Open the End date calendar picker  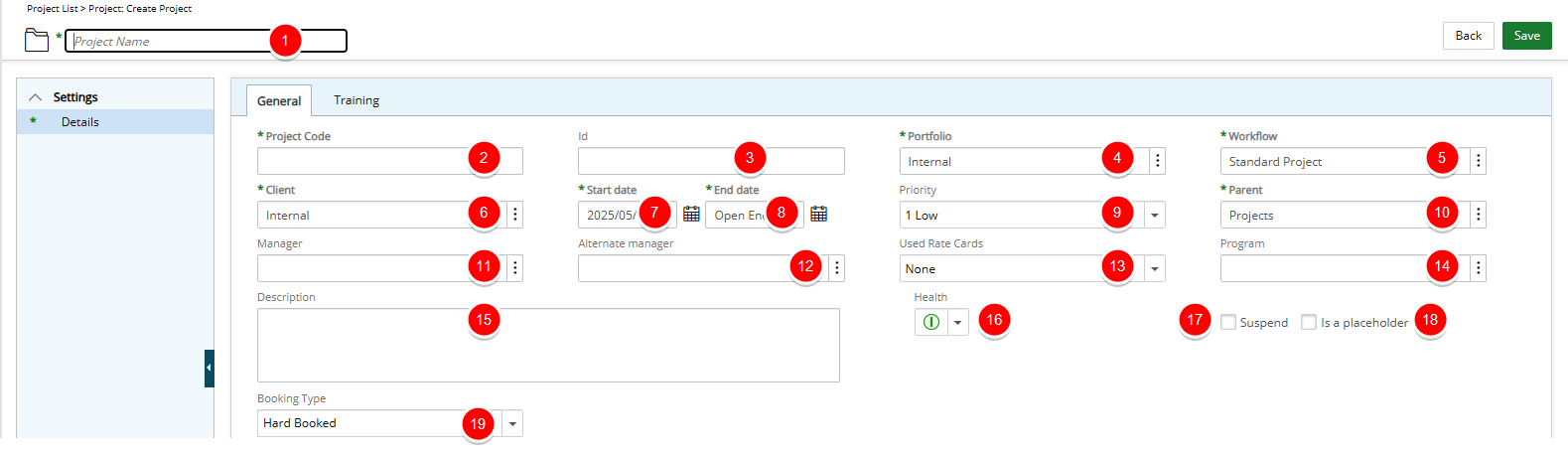pos(819,214)
